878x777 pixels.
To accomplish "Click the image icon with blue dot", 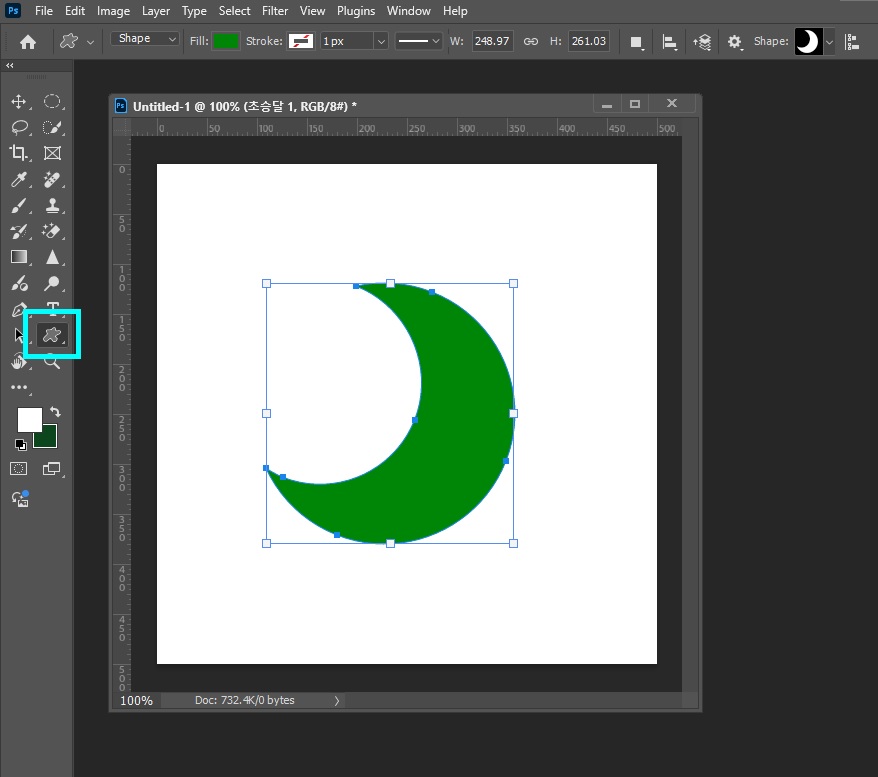I will (x=20, y=498).
